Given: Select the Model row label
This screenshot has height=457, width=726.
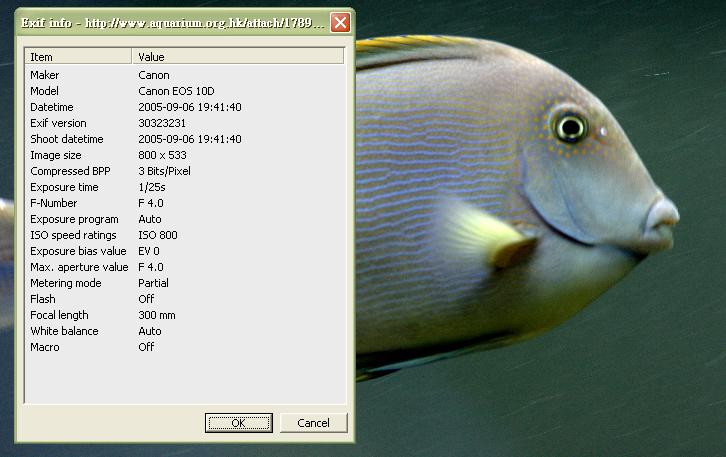Looking at the screenshot, I should [44, 91].
